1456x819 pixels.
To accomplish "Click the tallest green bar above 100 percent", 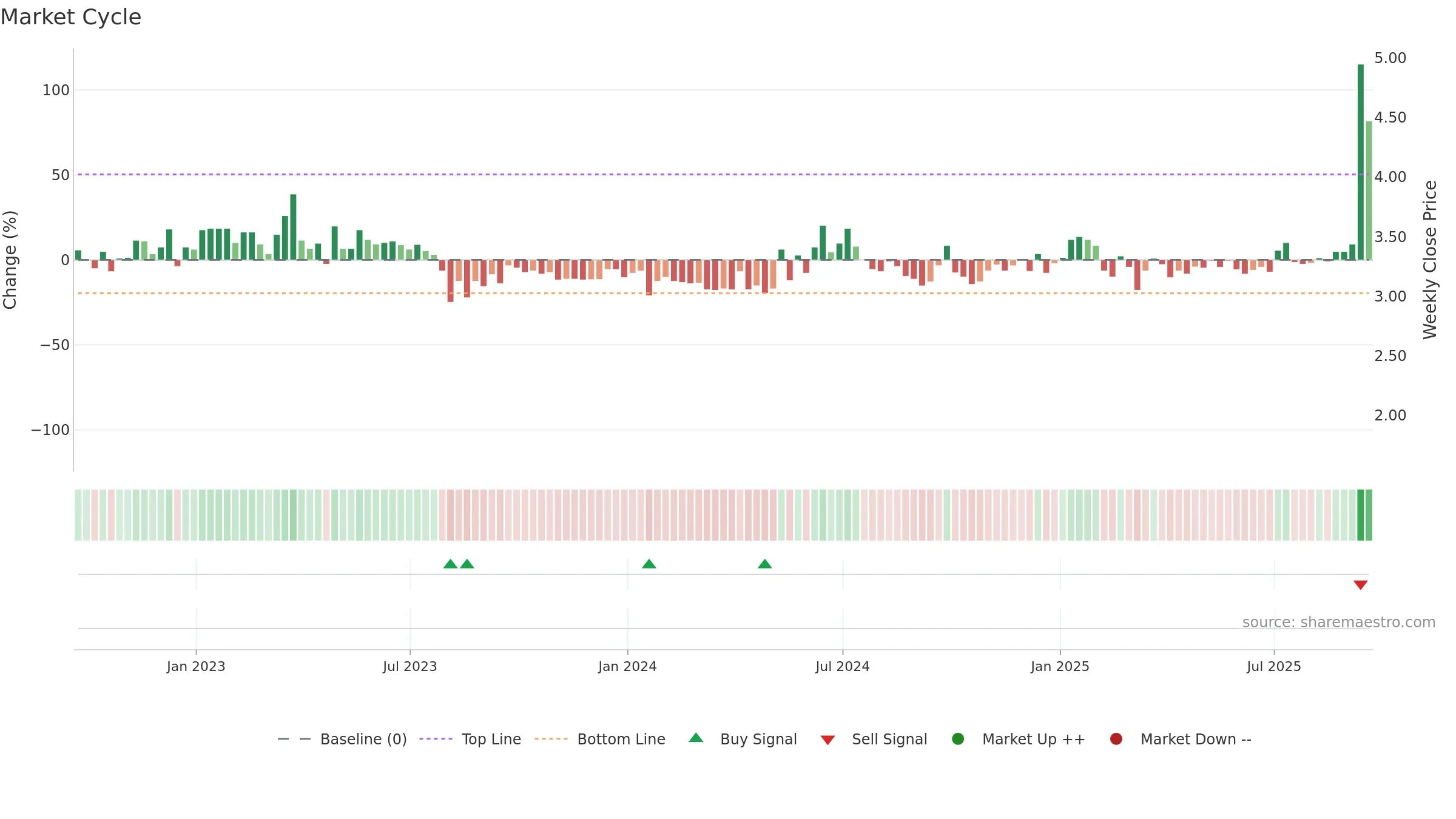I will coord(1360,162).
